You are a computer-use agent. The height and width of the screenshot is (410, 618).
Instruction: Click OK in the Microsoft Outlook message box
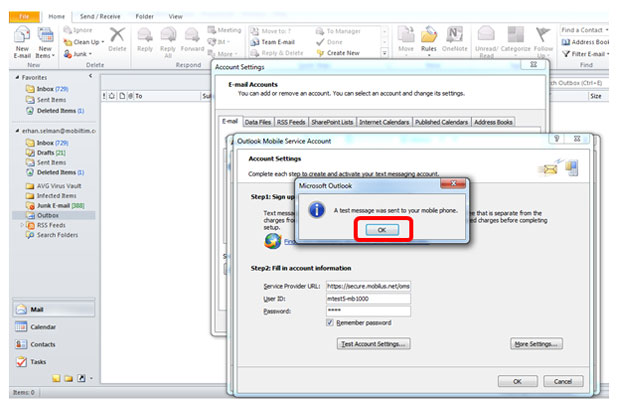[382, 229]
